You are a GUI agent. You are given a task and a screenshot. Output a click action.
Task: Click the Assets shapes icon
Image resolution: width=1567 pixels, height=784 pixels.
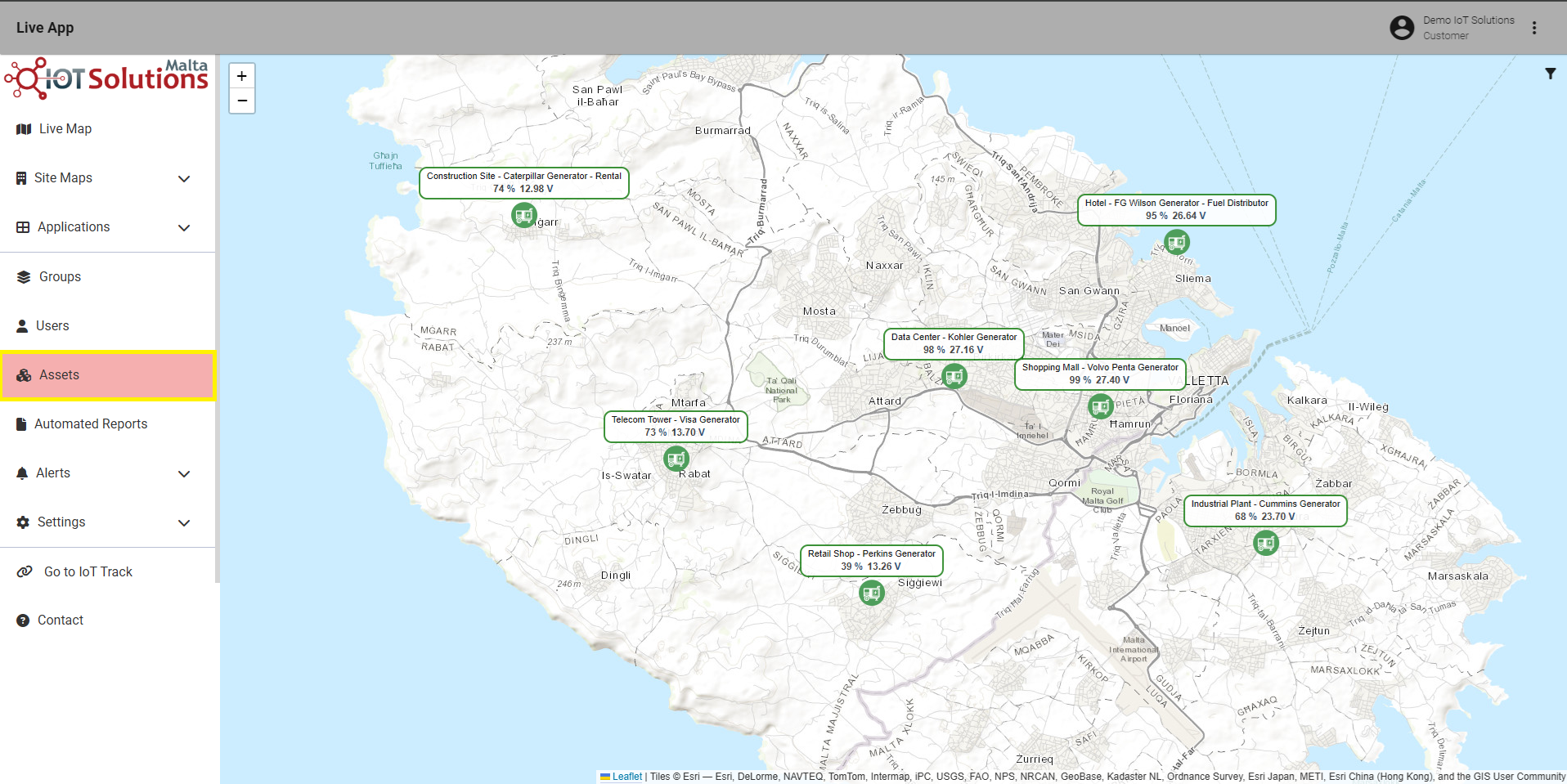point(24,375)
